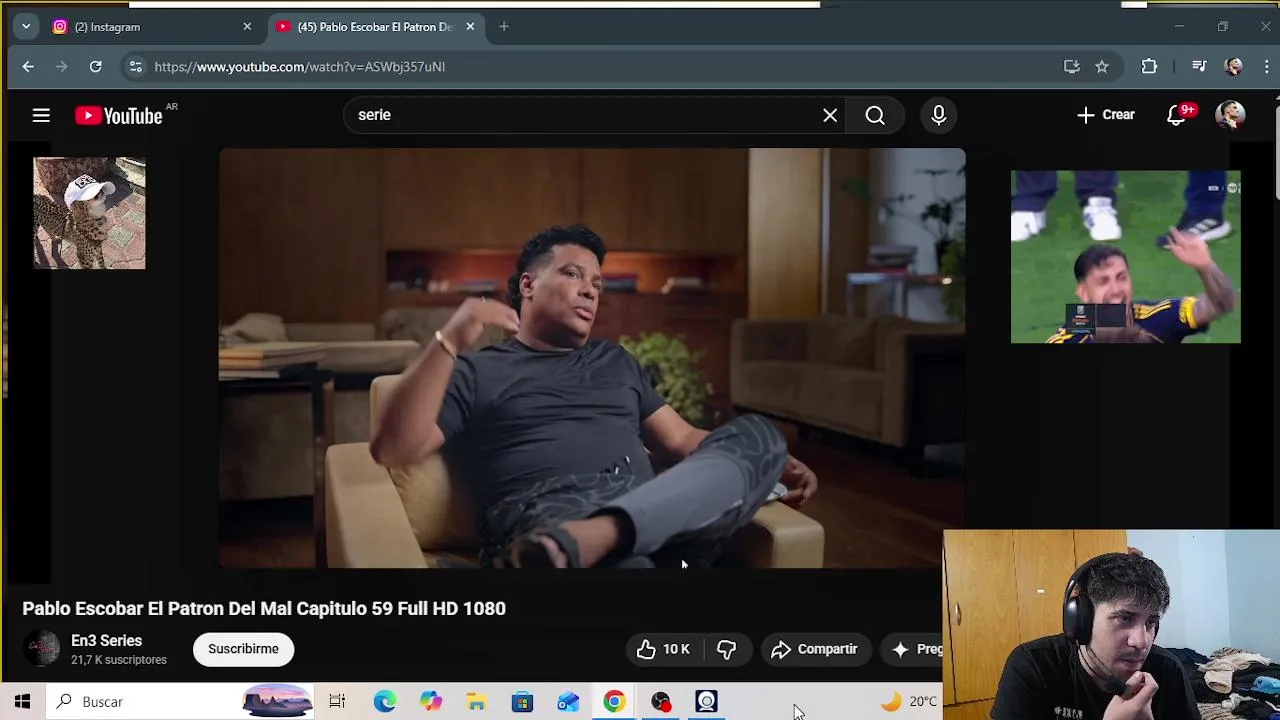Open the YouTube hamburger guide menu

(x=41, y=116)
